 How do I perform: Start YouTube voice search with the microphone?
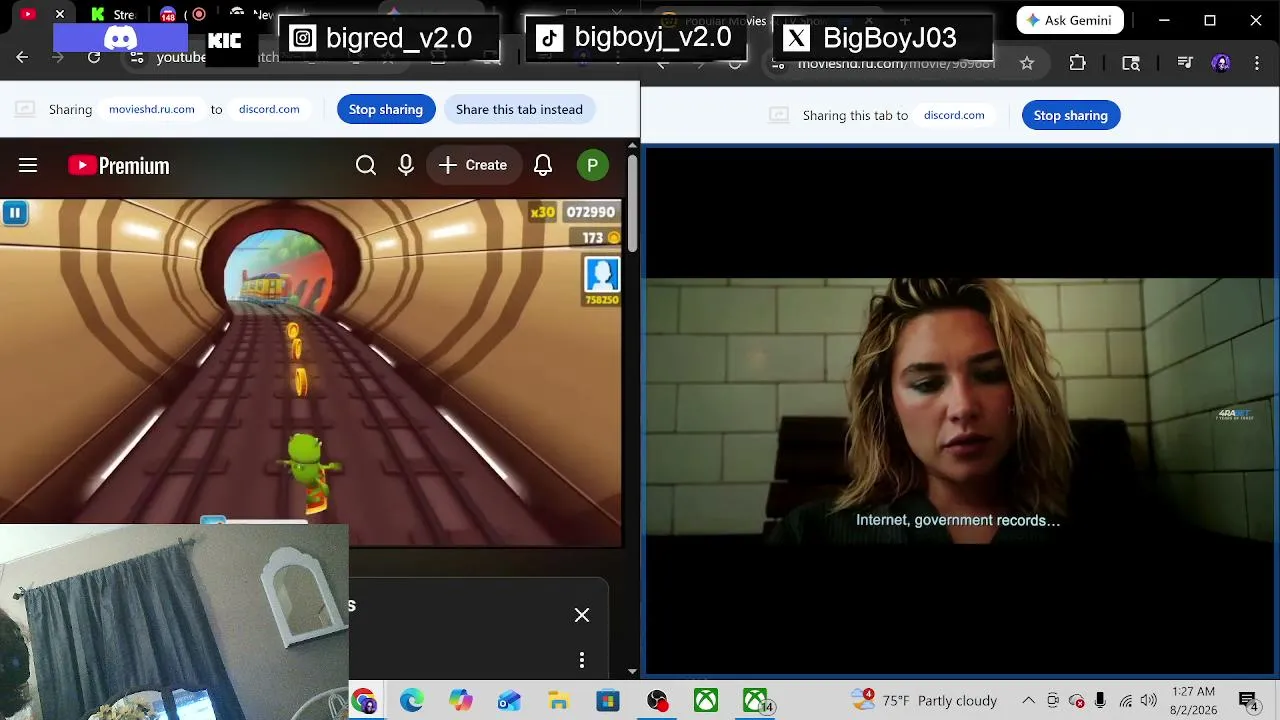(406, 165)
